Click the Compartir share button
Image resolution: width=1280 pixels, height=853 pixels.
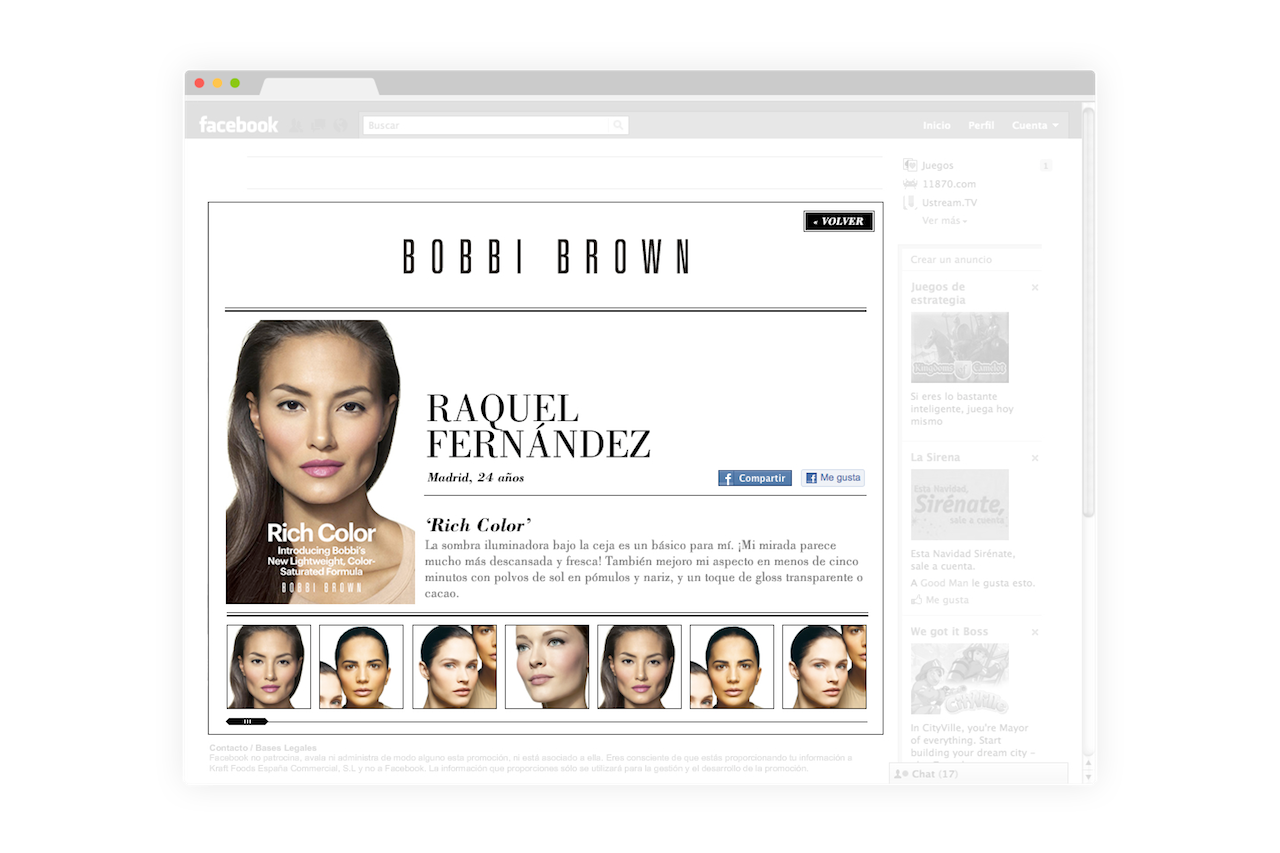click(x=755, y=478)
